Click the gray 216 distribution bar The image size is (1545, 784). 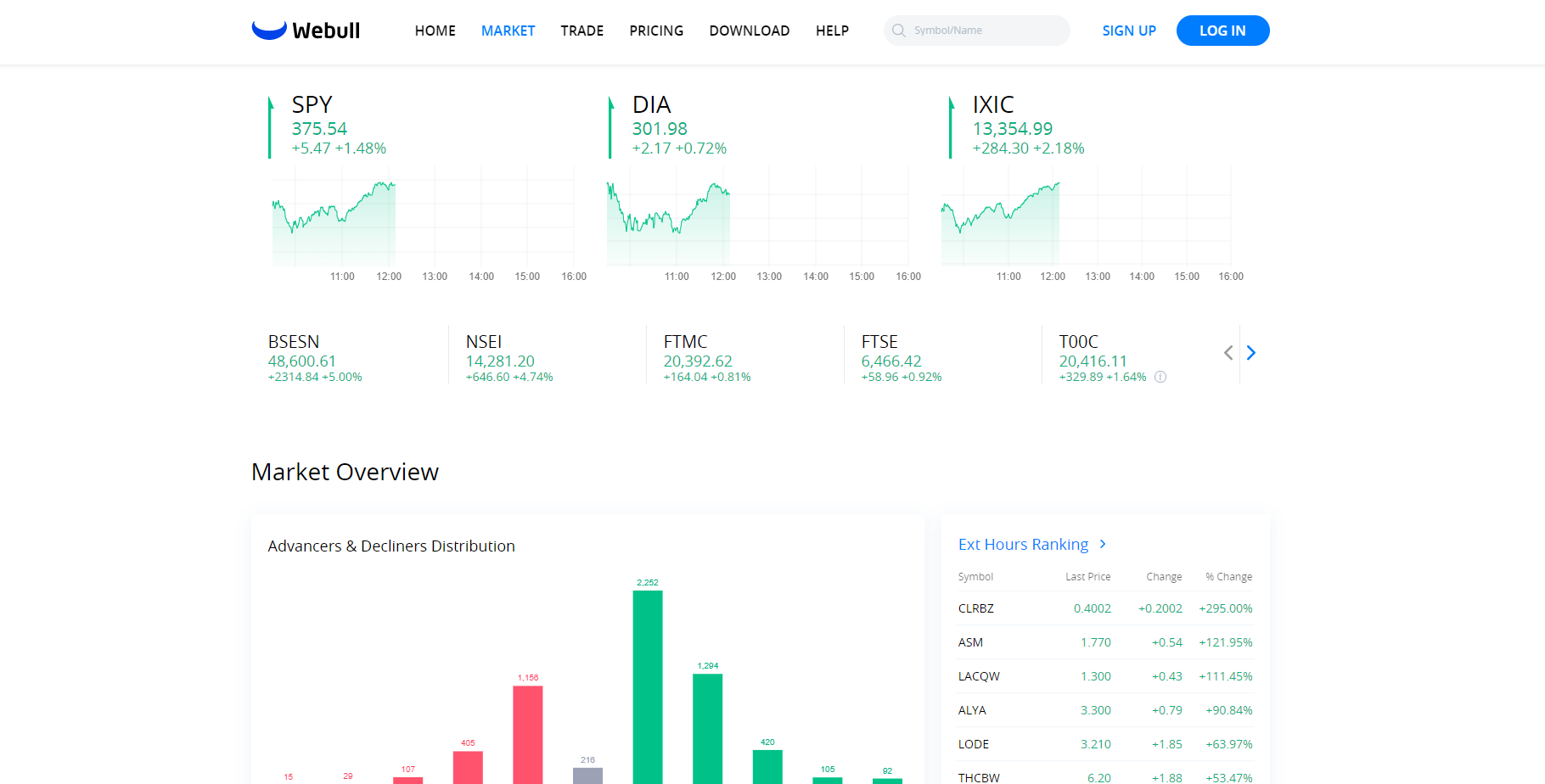pos(587,776)
